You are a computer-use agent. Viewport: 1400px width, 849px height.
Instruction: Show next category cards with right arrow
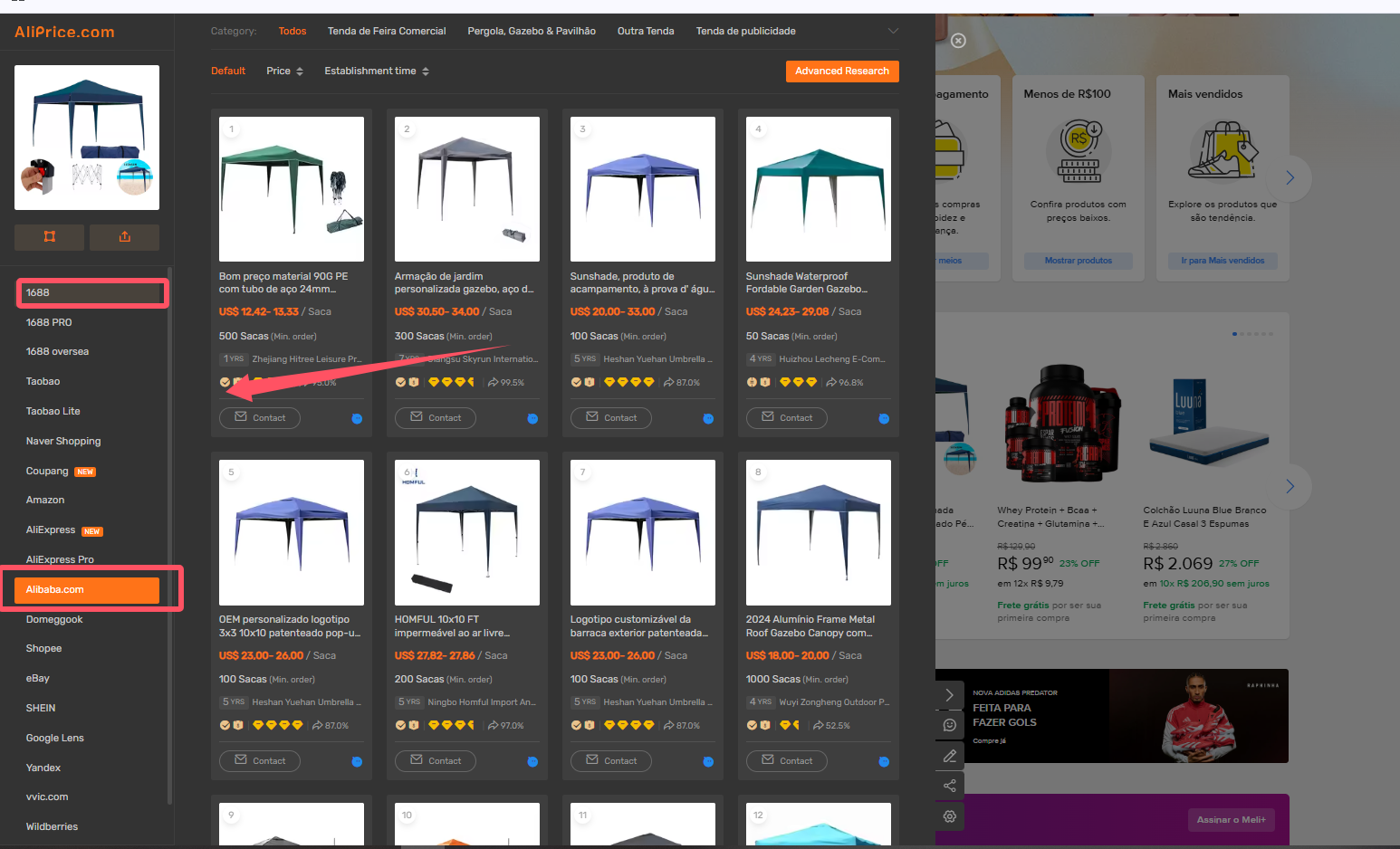[x=1290, y=178]
